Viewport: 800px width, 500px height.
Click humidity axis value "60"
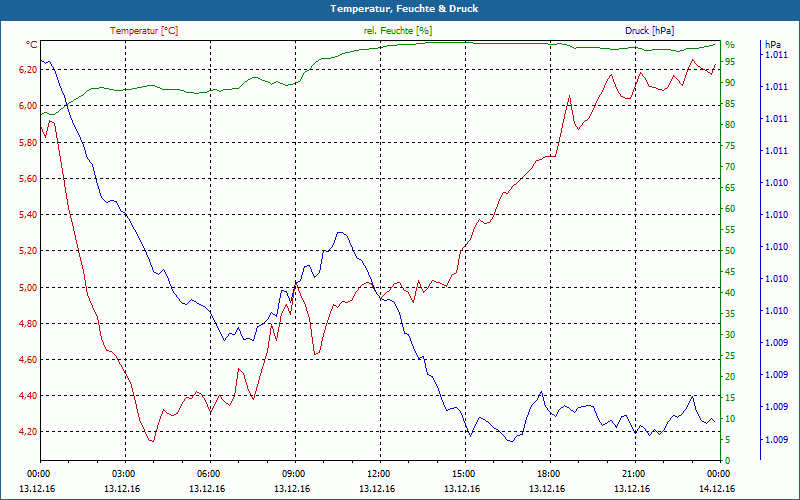click(x=730, y=209)
